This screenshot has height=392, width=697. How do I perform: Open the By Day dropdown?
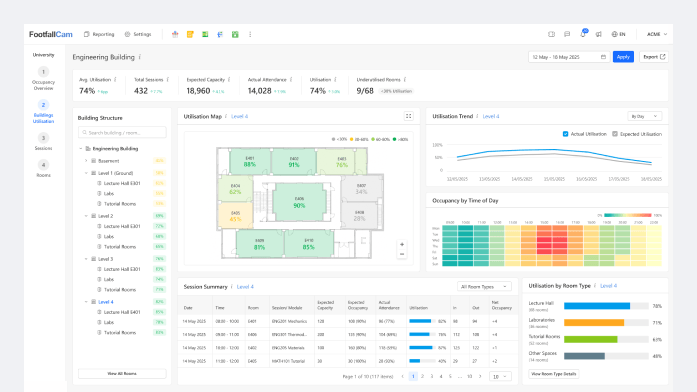pos(644,116)
